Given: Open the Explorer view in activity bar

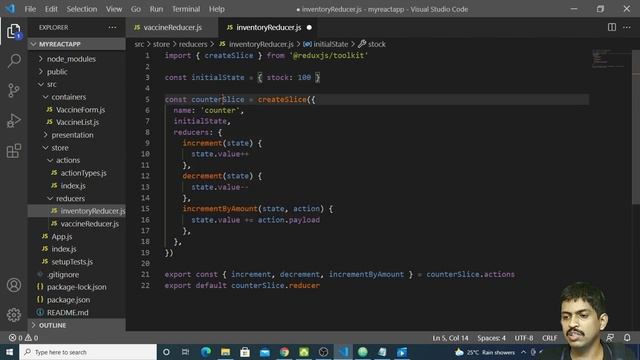Looking at the screenshot, I should coord(14,31).
